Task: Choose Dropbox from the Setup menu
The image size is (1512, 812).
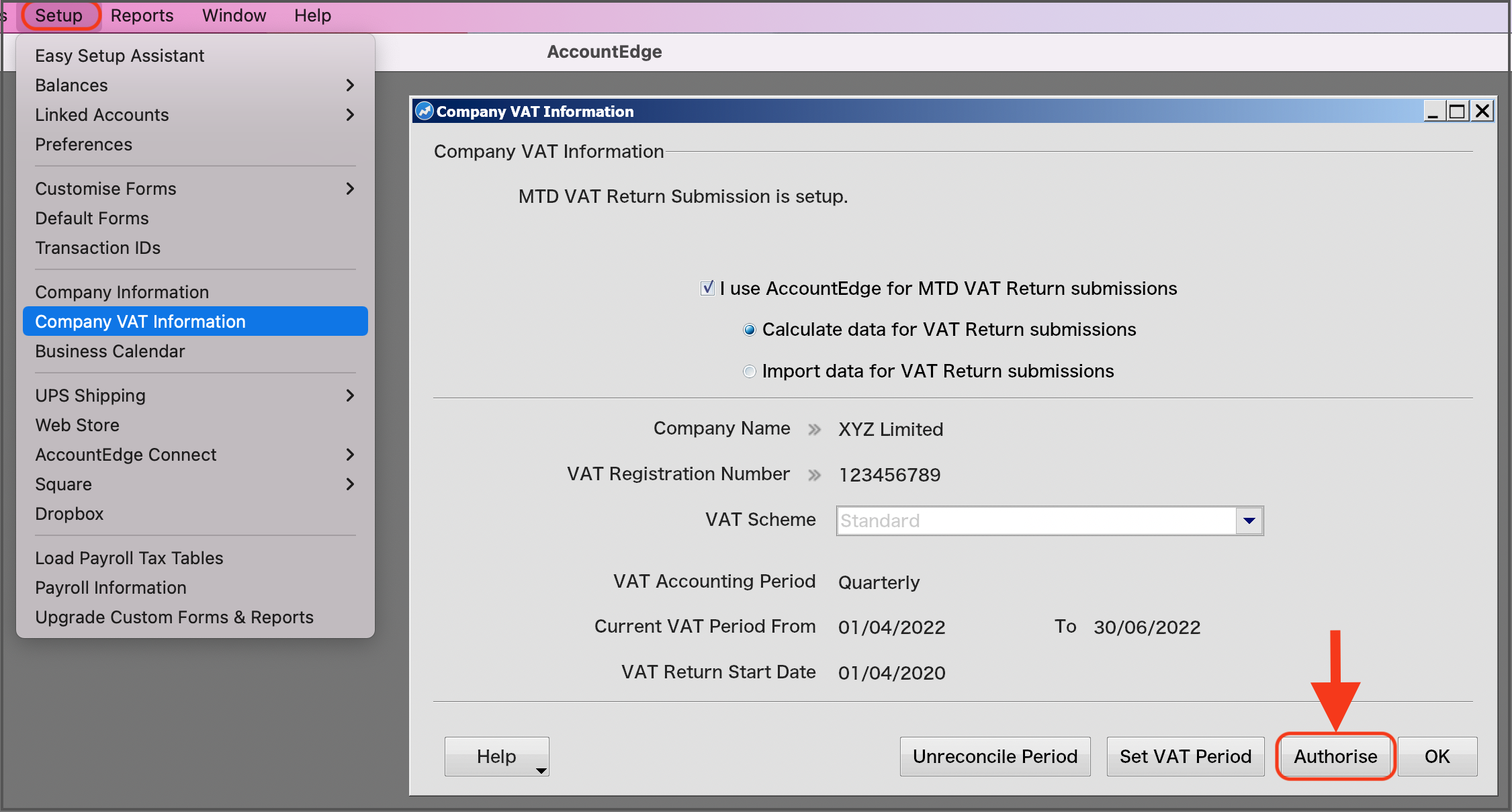Action: [x=195, y=514]
